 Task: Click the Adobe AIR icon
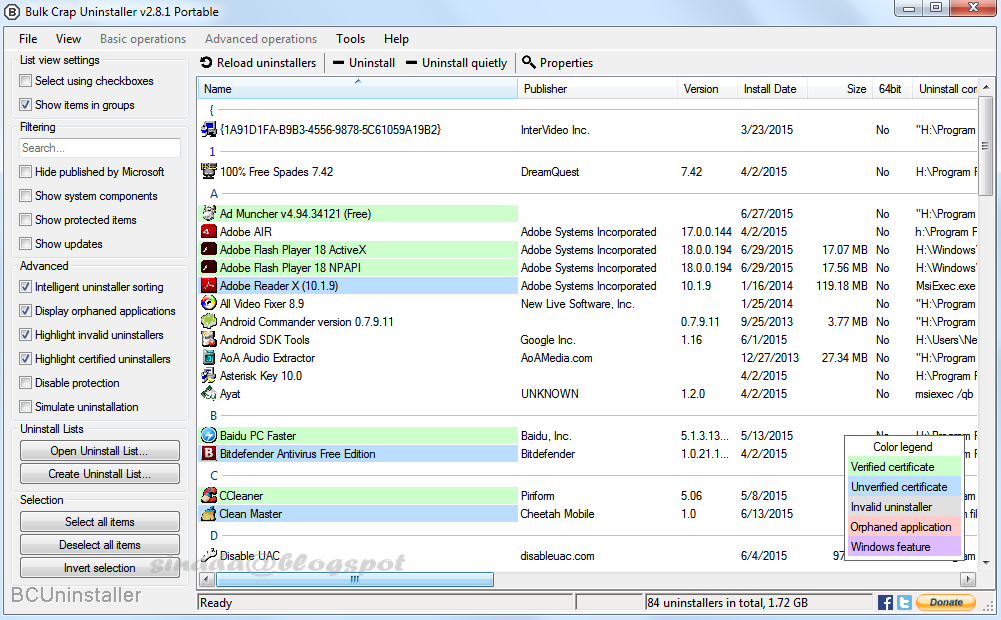pos(209,231)
